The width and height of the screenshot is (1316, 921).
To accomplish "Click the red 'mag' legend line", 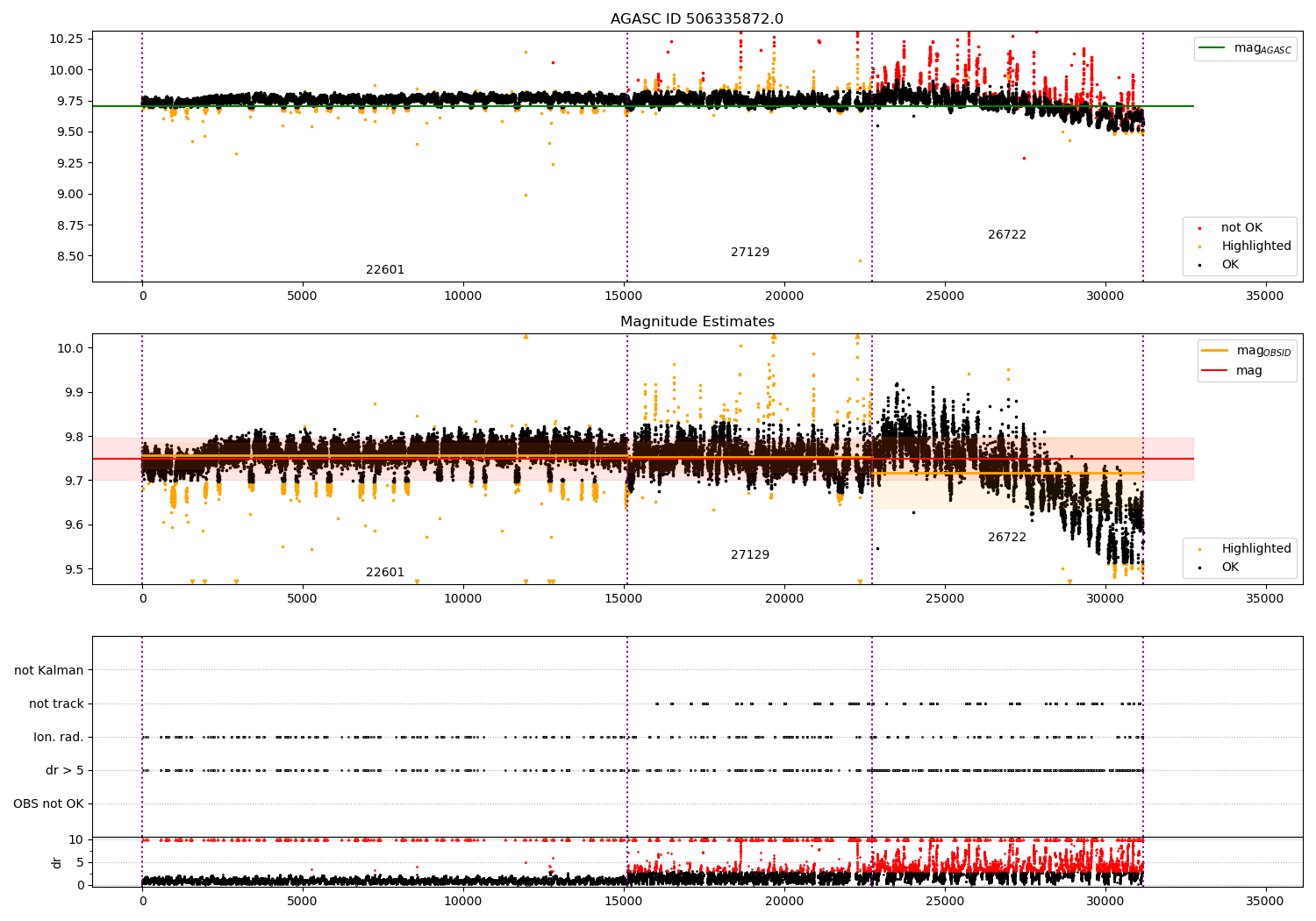I will [x=1215, y=370].
